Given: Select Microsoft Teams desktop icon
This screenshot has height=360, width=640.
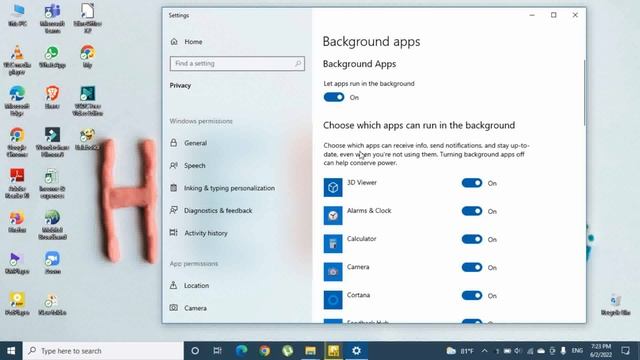Looking at the screenshot, I should pos(52,19).
